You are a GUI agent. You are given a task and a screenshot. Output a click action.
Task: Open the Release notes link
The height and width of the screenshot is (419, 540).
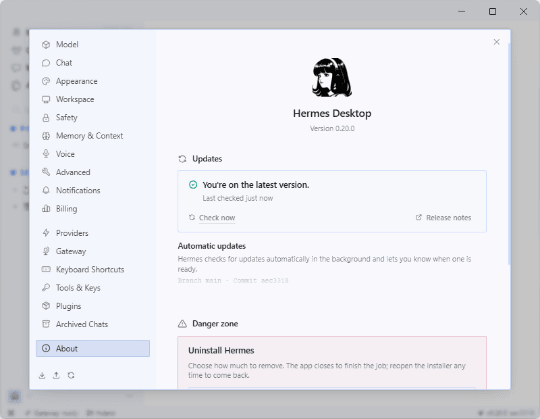(444, 218)
